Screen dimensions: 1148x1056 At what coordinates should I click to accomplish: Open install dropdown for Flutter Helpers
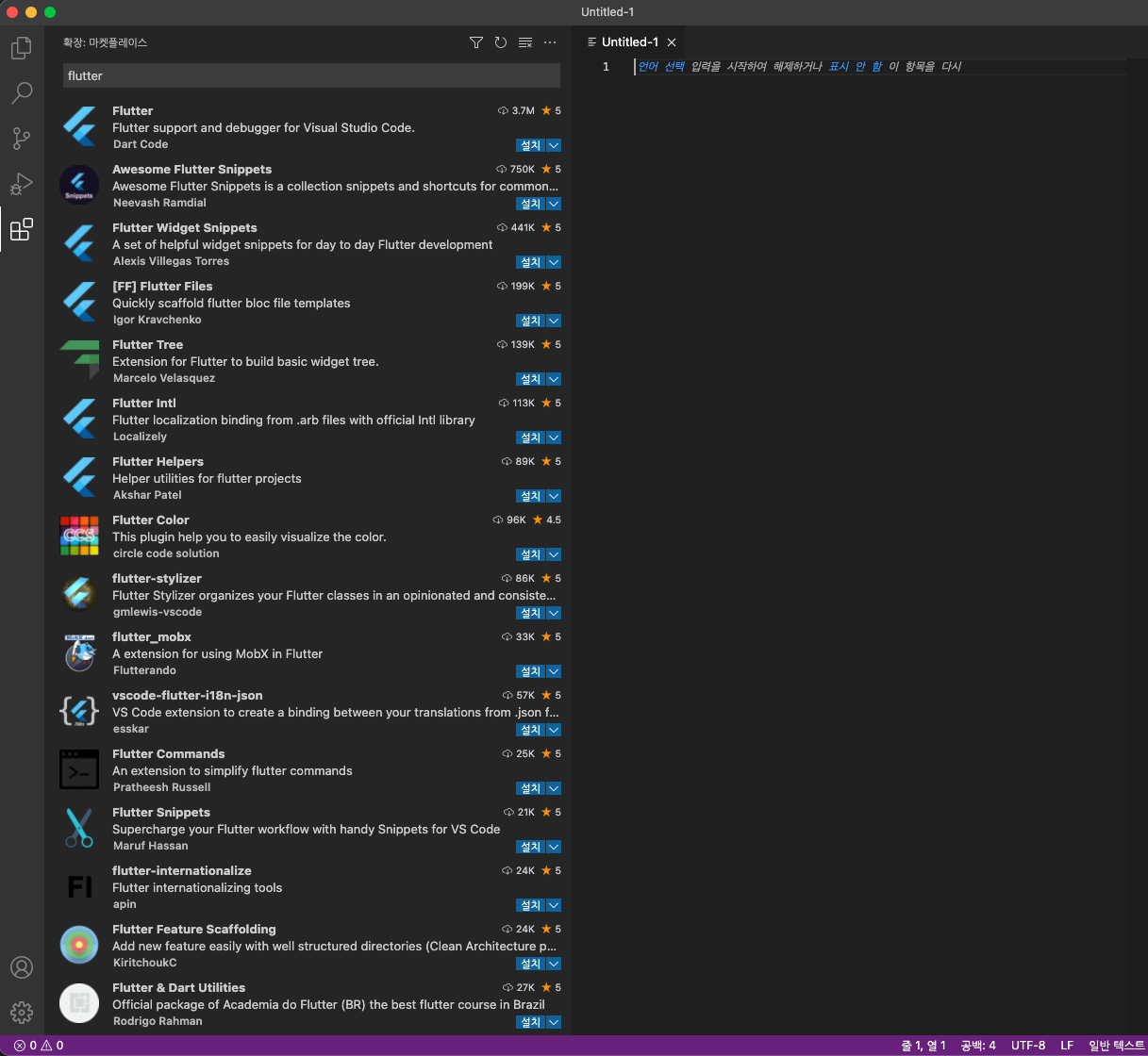coord(554,496)
